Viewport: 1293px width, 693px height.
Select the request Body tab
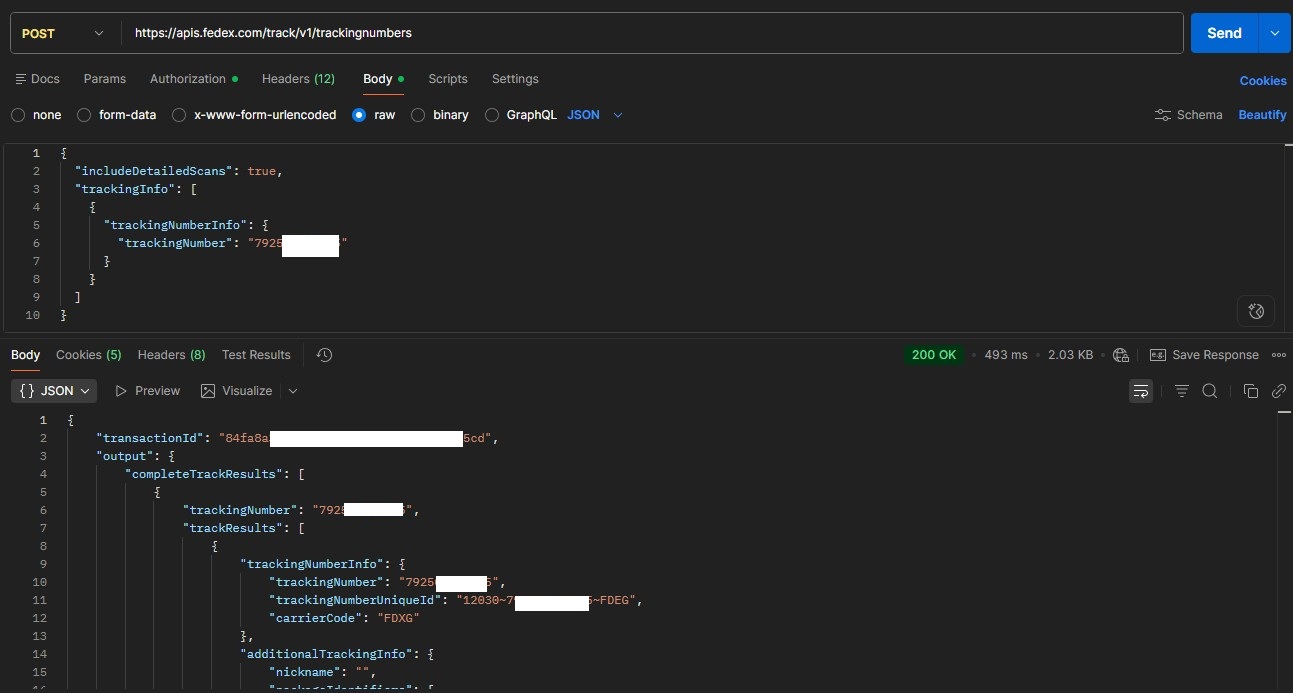click(383, 79)
